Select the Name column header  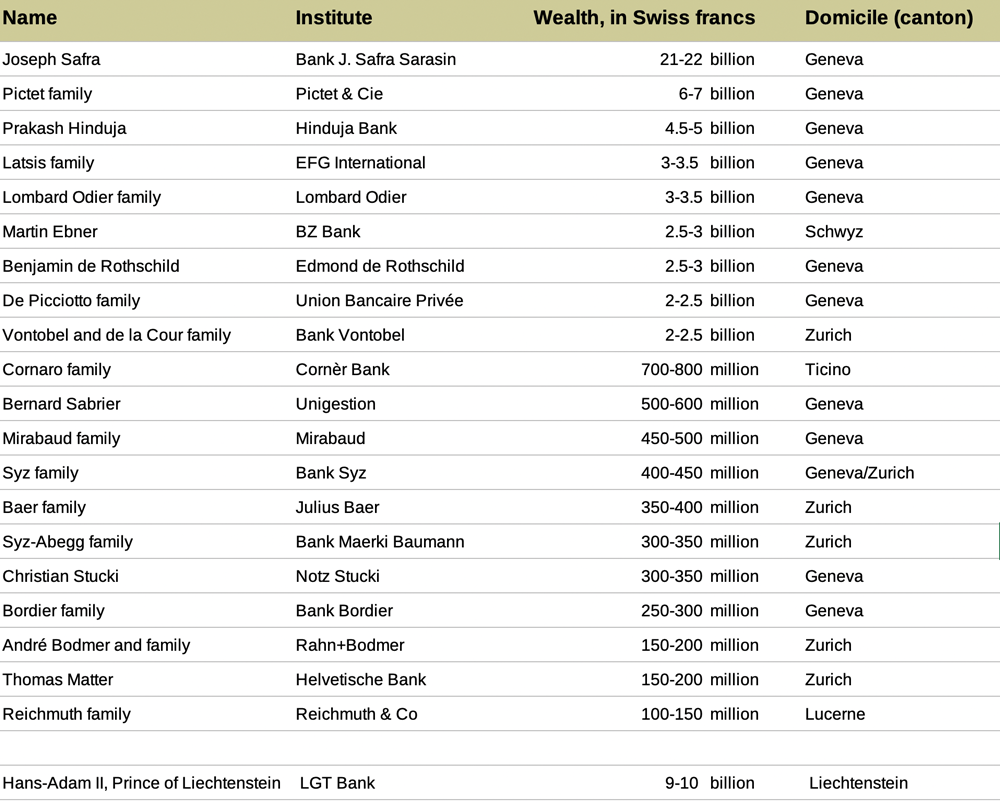[x=29, y=18]
